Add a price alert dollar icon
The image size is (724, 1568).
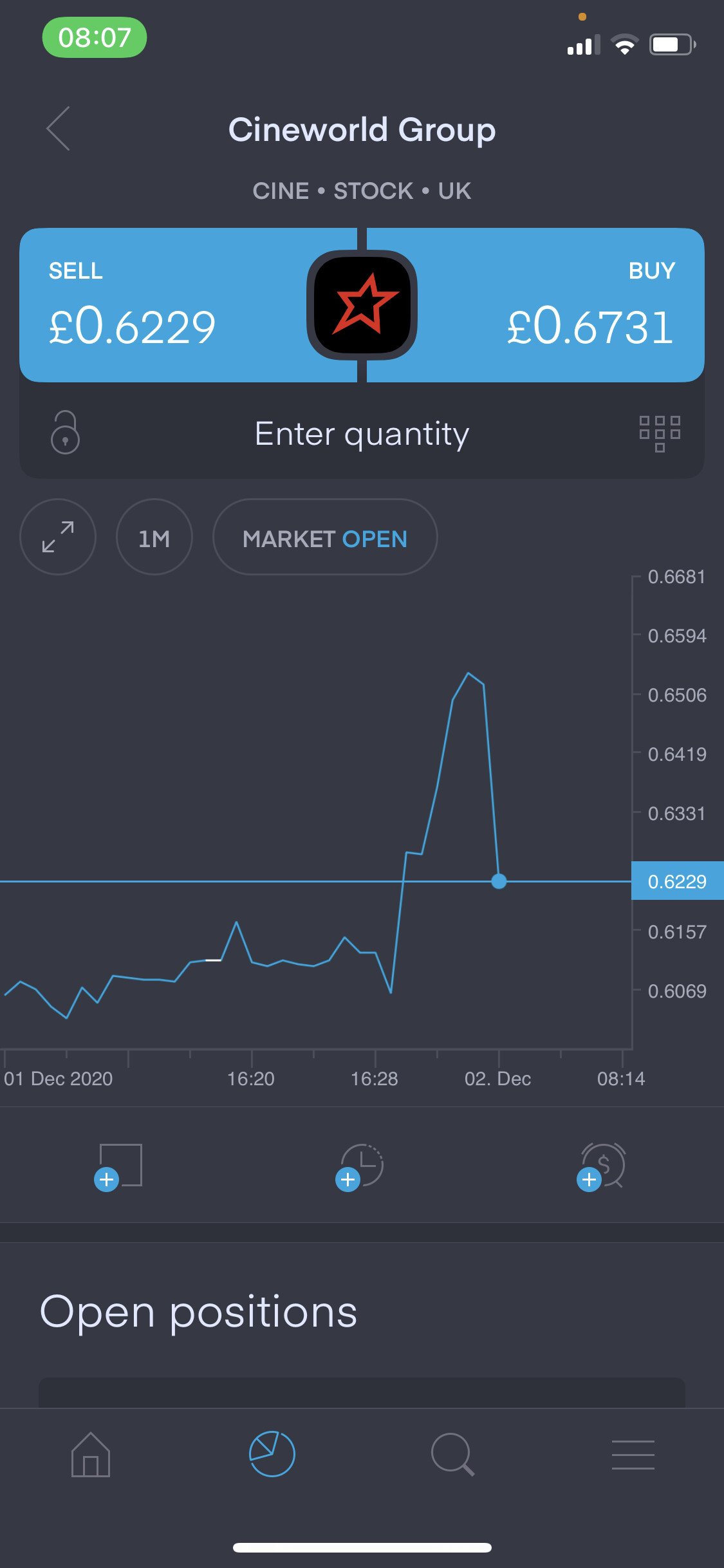pyautogui.click(x=602, y=1166)
